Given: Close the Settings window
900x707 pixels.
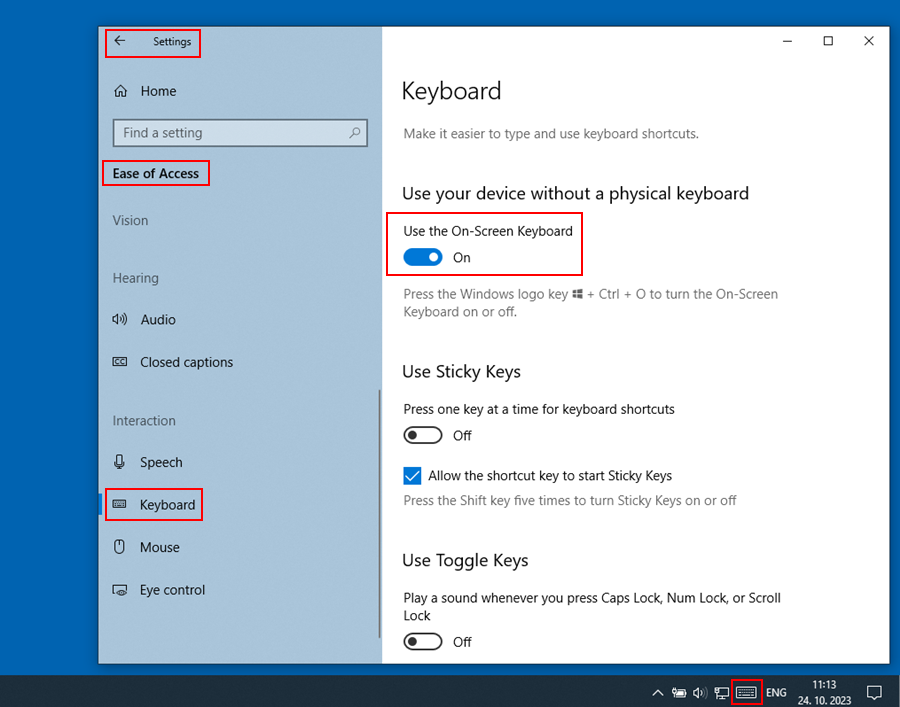Looking at the screenshot, I should point(869,41).
